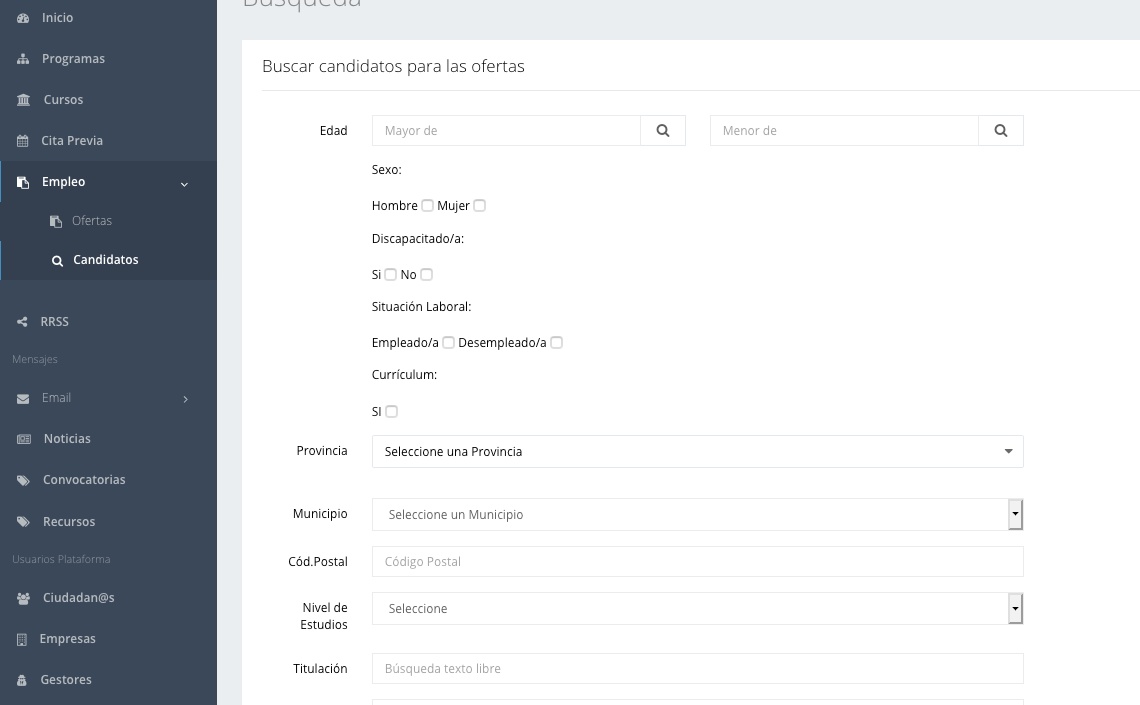The image size is (1140, 705).
Task: Collapse the Empleo menu chevron
Action: click(x=184, y=183)
